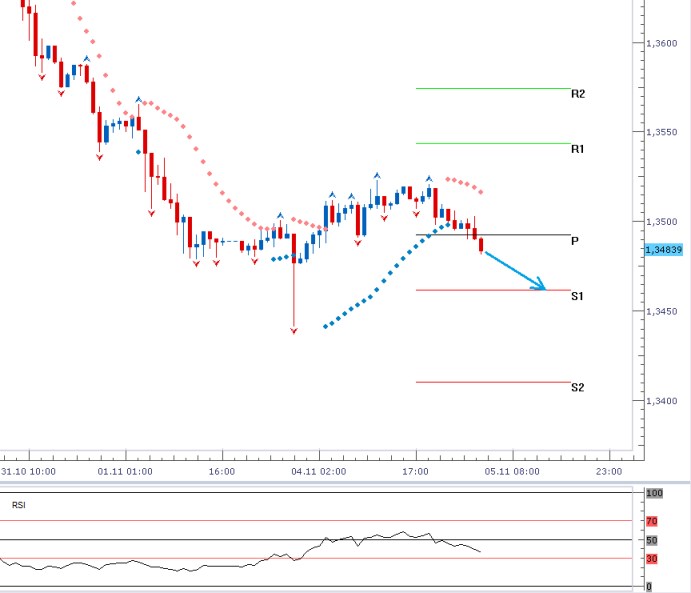This screenshot has height=593, width=691.
Task: Select the green R1 resistance line
Action: [493, 143]
